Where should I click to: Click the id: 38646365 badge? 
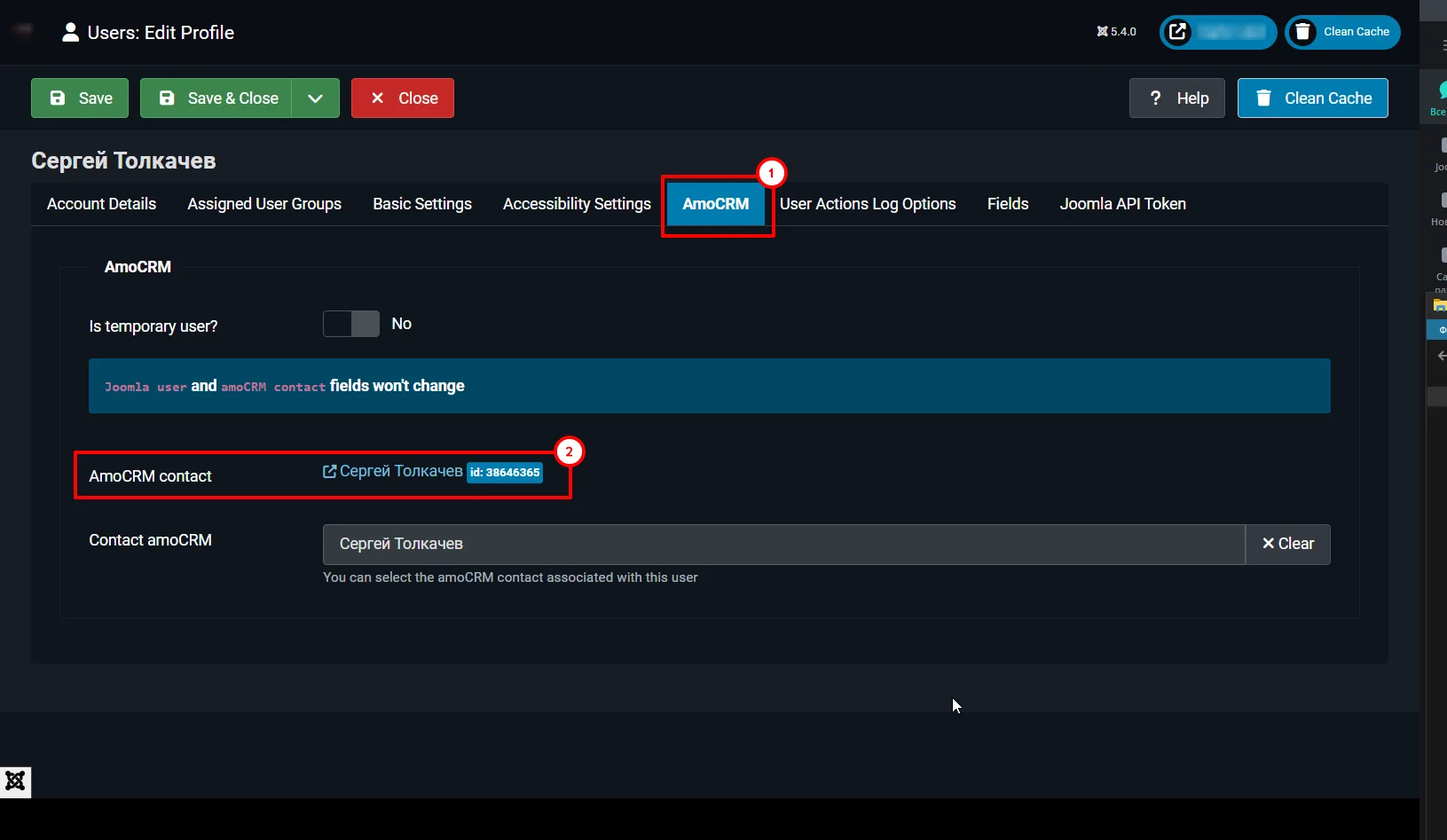(504, 473)
